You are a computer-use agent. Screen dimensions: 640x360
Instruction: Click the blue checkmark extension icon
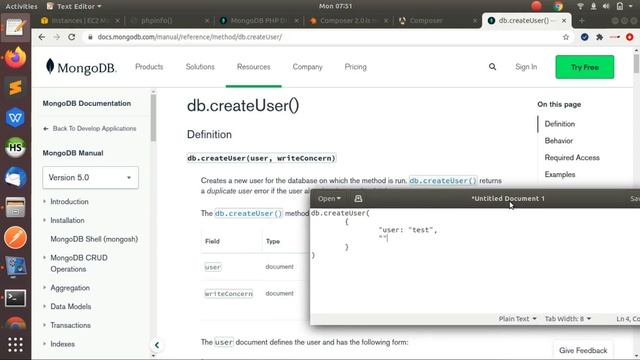click(x=584, y=37)
